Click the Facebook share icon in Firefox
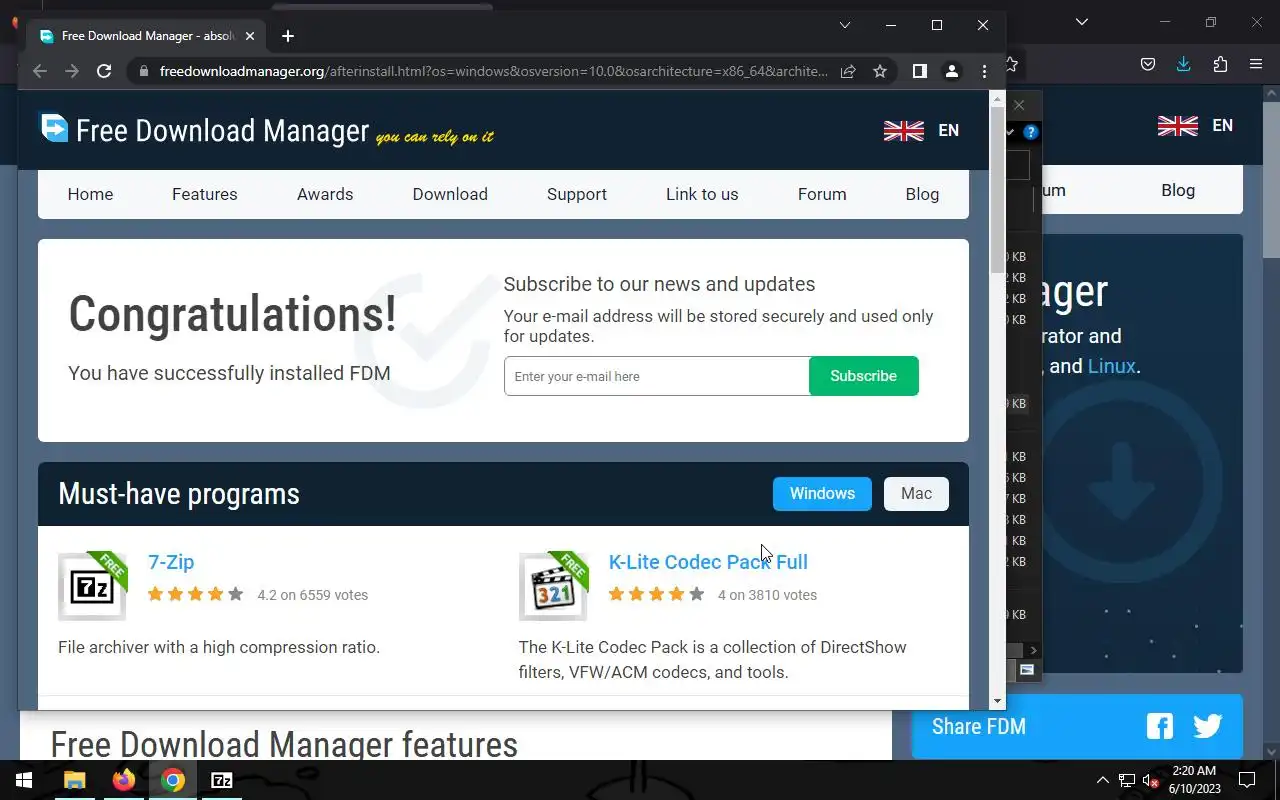1280x800 pixels. point(1160,726)
